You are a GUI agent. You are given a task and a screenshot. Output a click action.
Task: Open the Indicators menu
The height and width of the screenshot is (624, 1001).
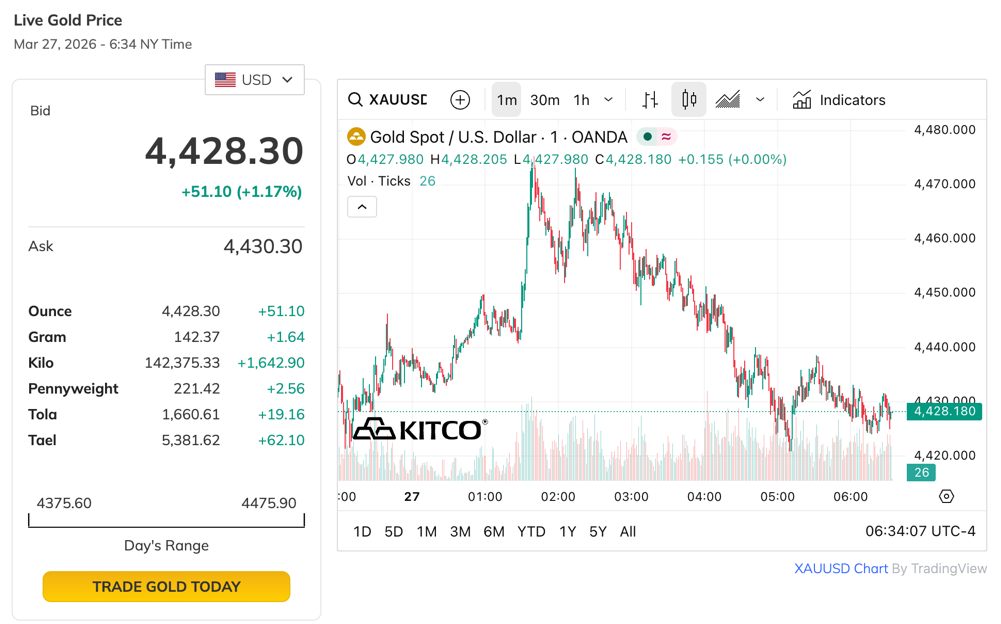click(839, 100)
